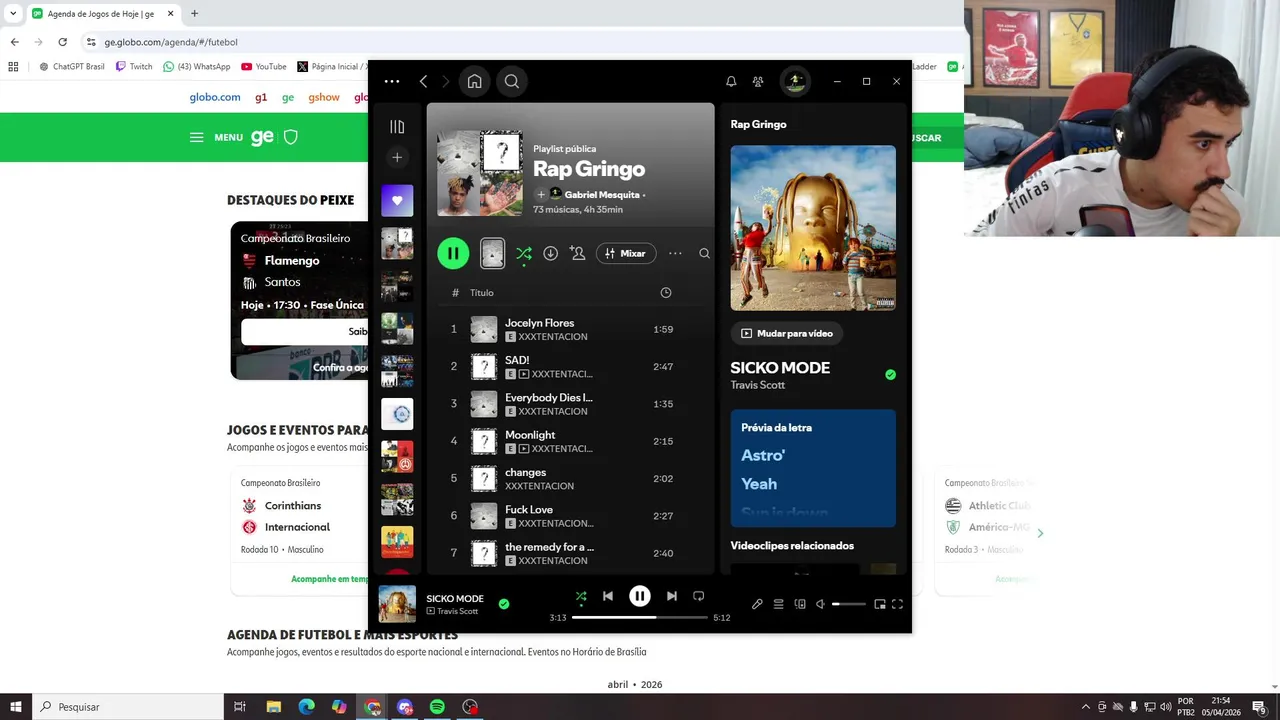Screen dimensions: 1280x720
Task: Open the playback queue
Action: pos(778,604)
